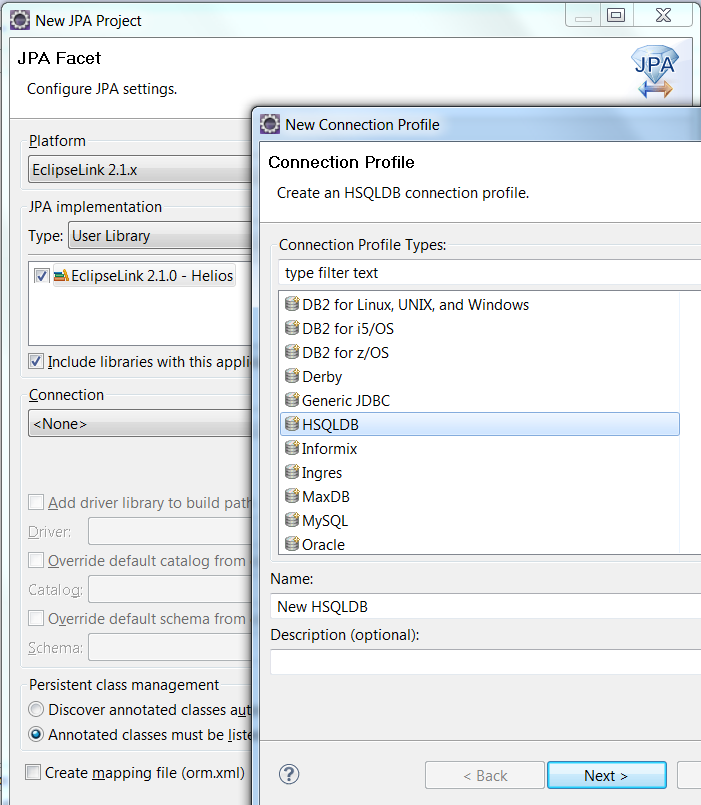This screenshot has width=701, height=805.
Task: Select Annotated classes must be listed option
Action: 36,735
